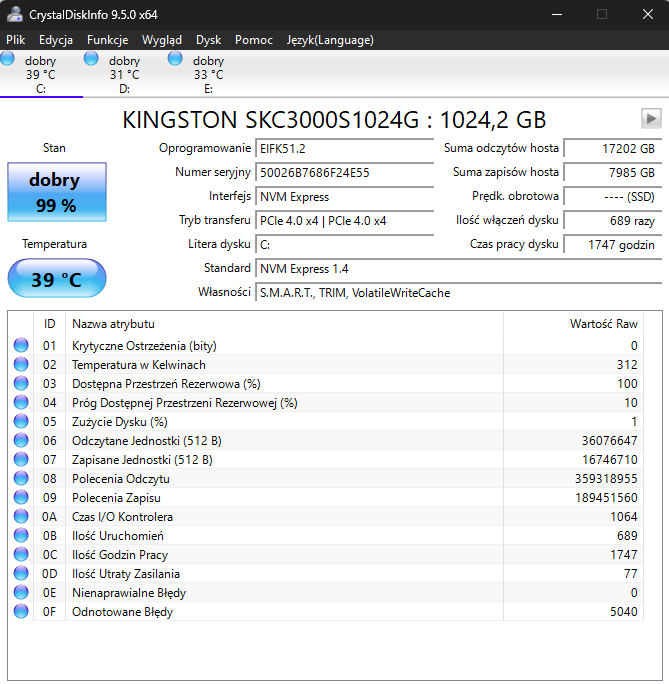Click the CrystalDiskInfo app icon in title bar
This screenshot has height=684, width=669.
coord(14,15)
